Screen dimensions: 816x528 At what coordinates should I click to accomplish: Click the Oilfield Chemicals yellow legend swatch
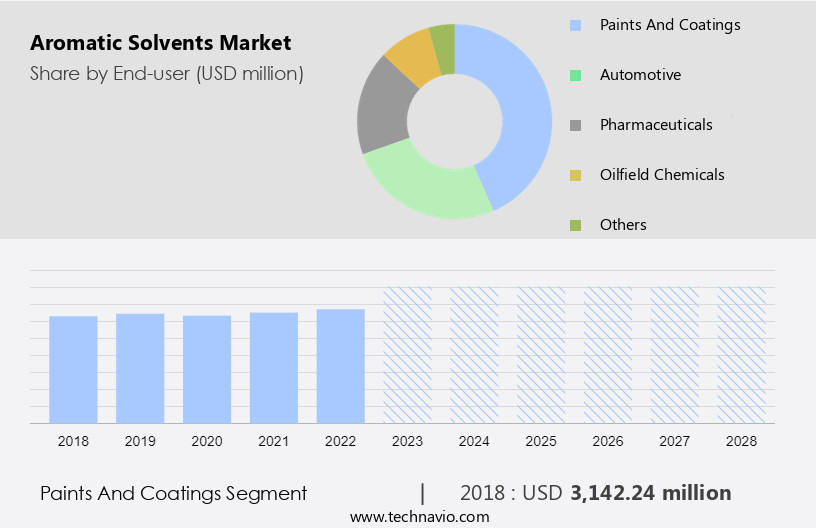tap(575, 175)
